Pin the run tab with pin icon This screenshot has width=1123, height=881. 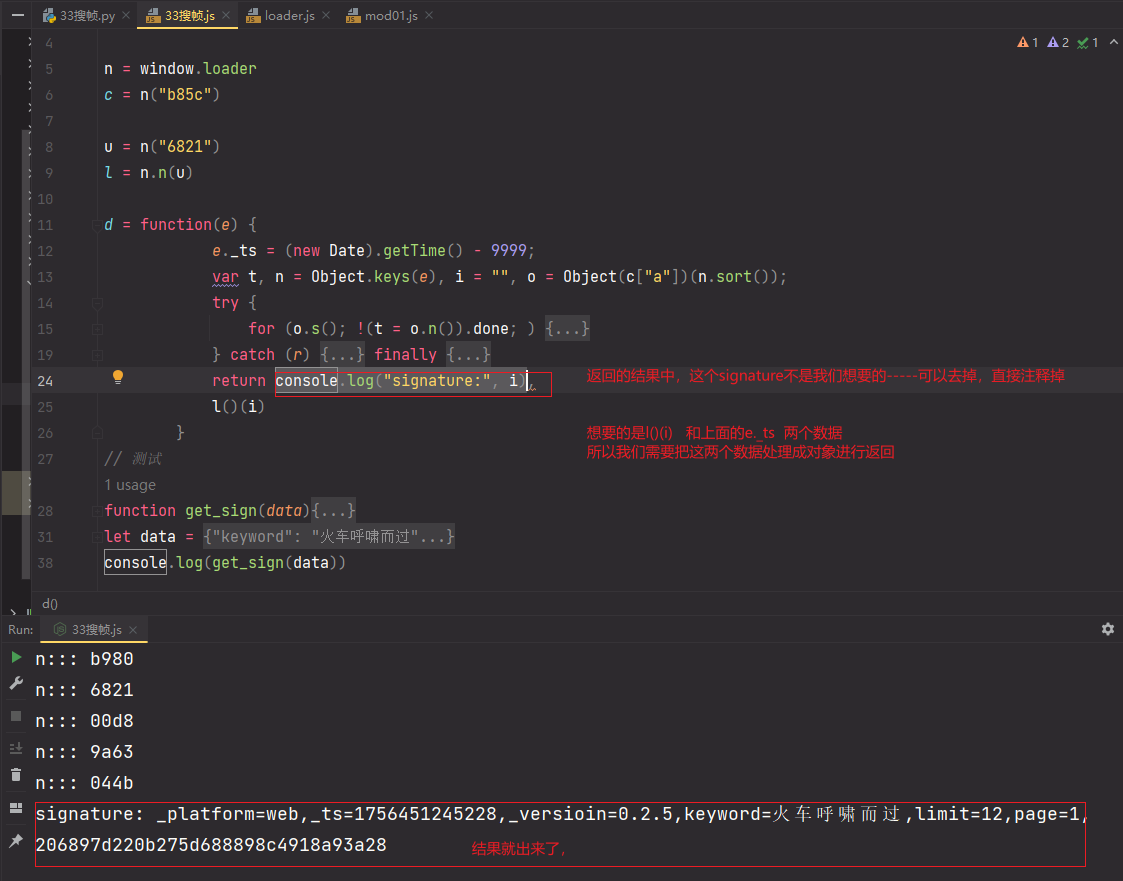click(16, 841)
